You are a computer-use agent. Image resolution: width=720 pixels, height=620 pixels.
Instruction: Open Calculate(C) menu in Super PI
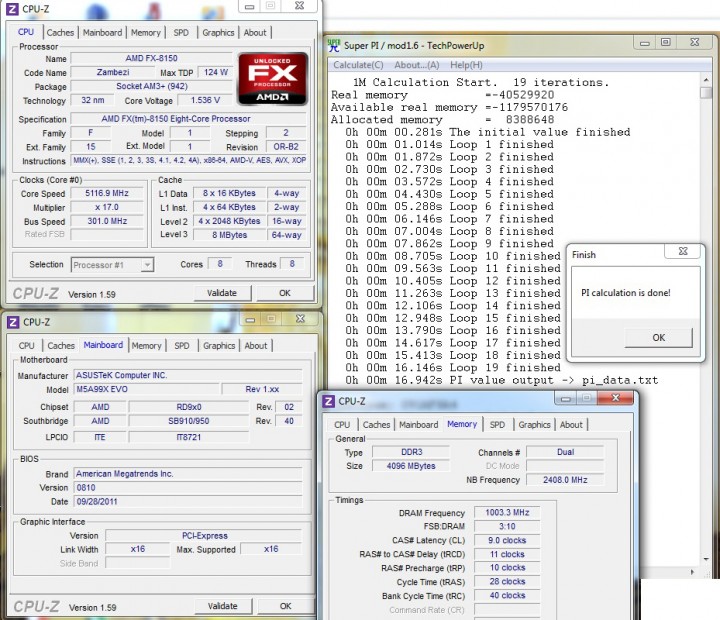pyautogui.click(x=358, y=65)
